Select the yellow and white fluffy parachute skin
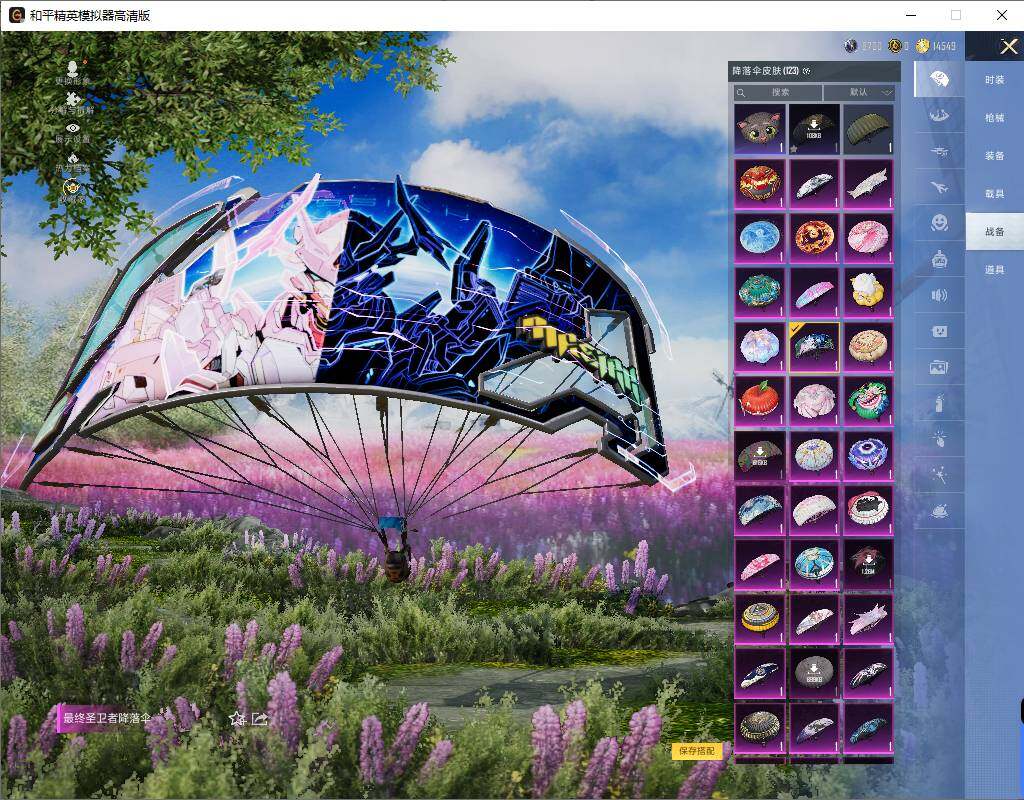The height and width of the screenshot is (800, 1024). pos(868,293)
